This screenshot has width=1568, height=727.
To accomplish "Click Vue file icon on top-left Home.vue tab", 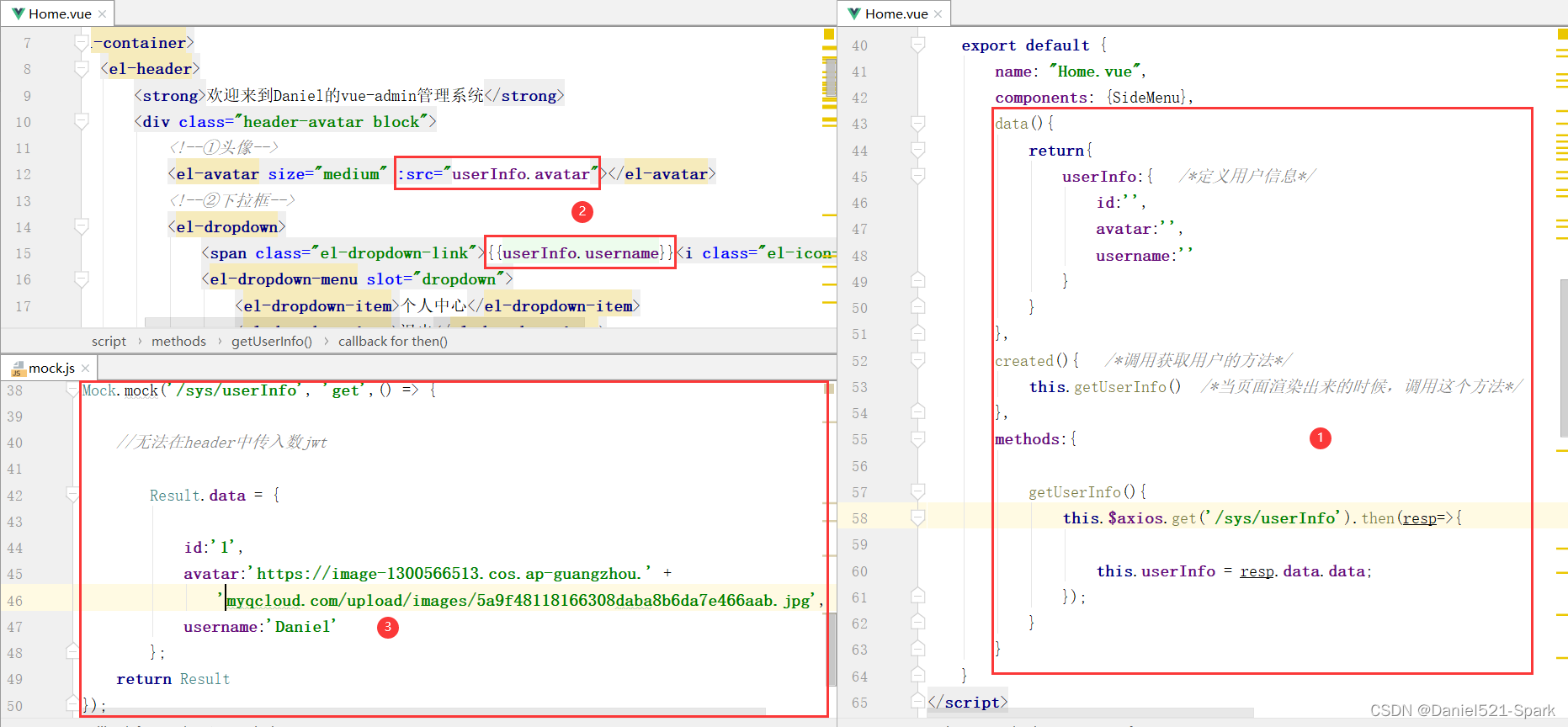I will 18,14.
